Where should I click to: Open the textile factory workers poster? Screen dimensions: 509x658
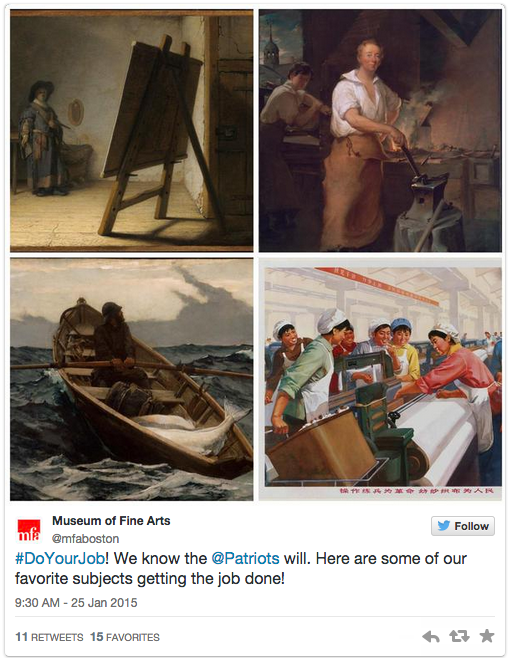[380, 379]
